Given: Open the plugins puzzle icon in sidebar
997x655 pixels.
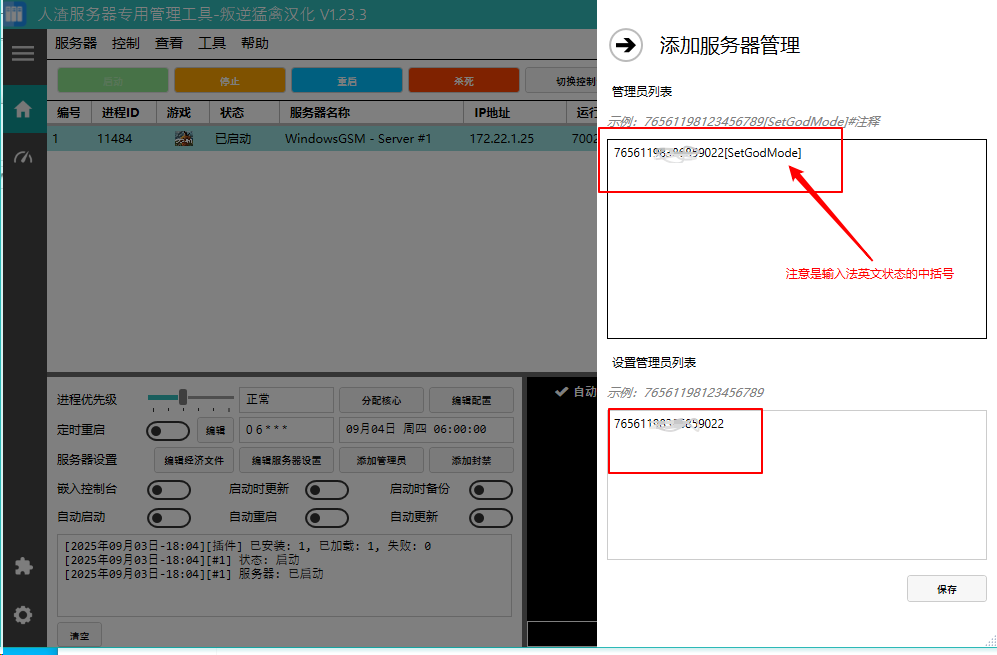Looking at the screenshot, I should 22,566.
